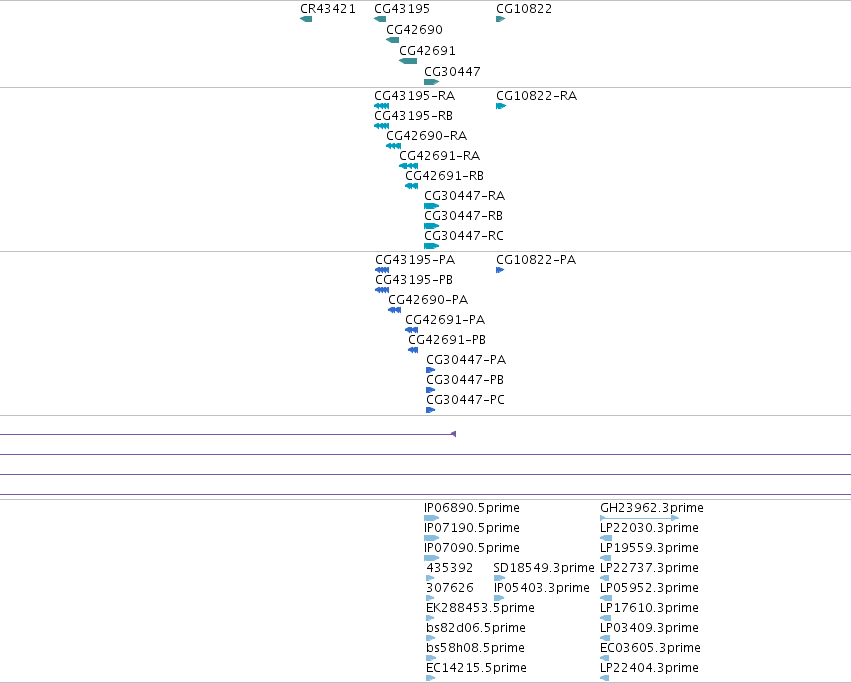The image size is (851, 683).
Task: Click the CG10822 gene arrow glyph
Action: coord(500,19)
